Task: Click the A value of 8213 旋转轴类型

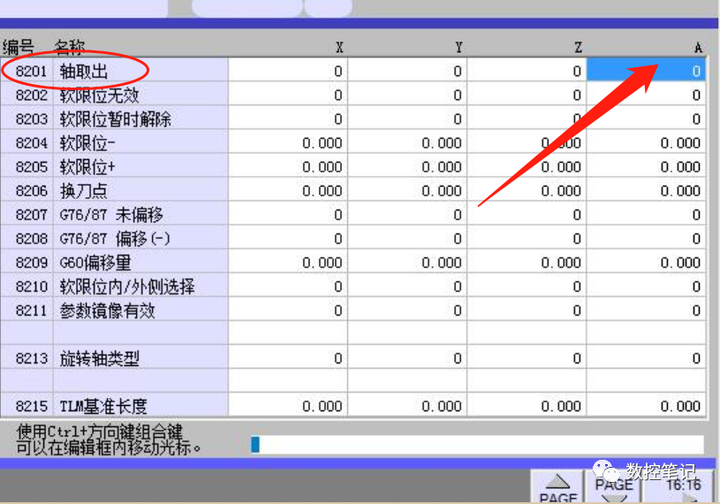Action: (x=646, y=358)
